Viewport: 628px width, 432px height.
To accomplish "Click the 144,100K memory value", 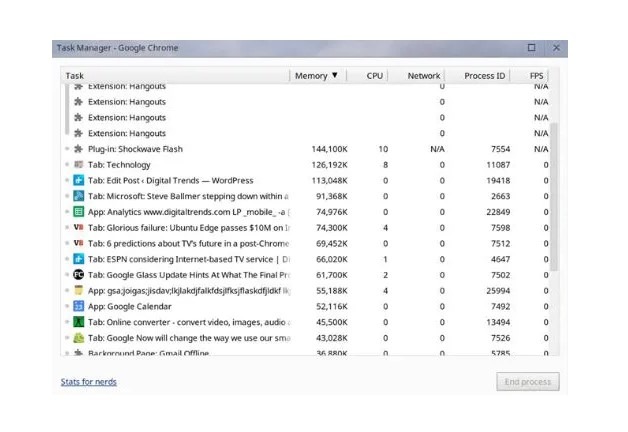I will (x=329, y=149).
